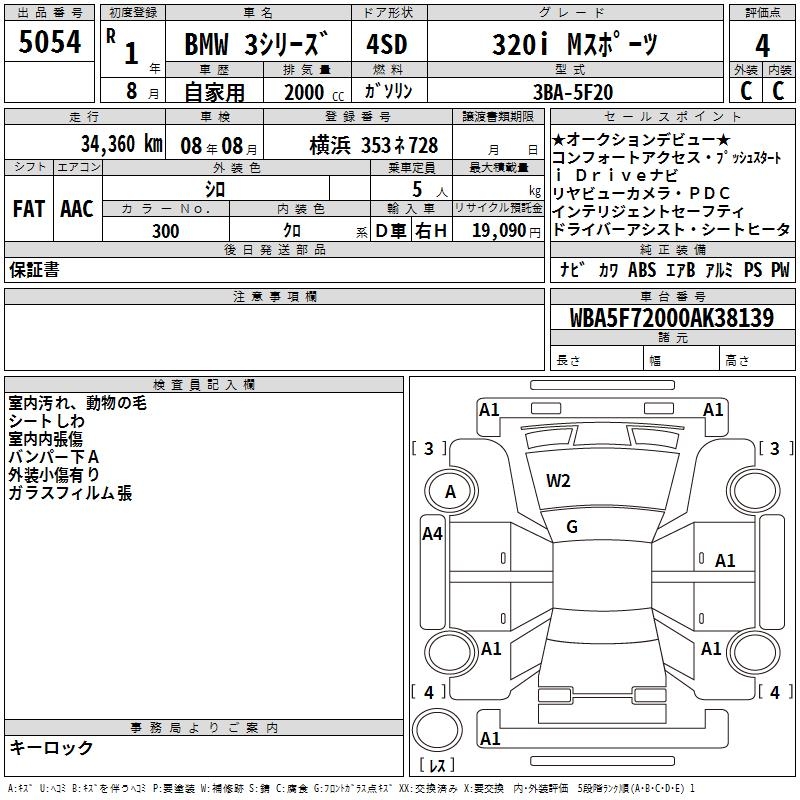Click shift type FAT

point(29,209)
